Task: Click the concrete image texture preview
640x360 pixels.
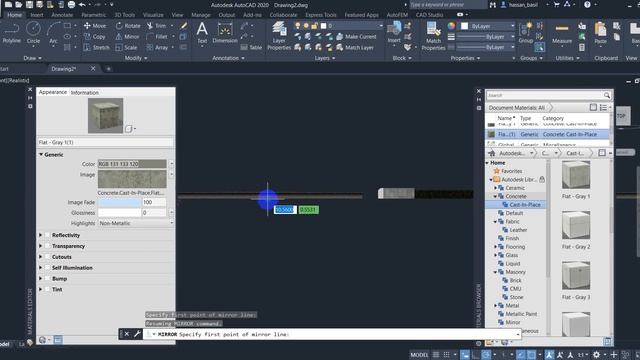Action: coord(132,179)
